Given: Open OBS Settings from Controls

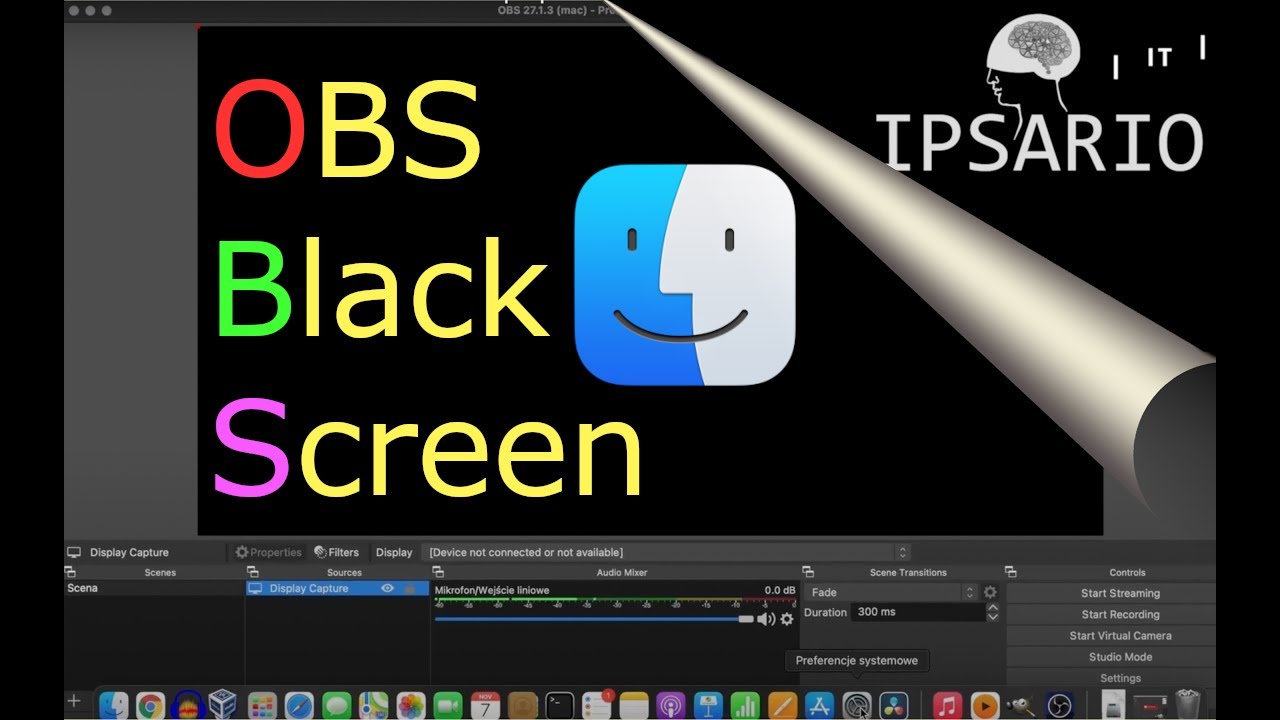Looking at the screenshot, I should (1120, 678).
